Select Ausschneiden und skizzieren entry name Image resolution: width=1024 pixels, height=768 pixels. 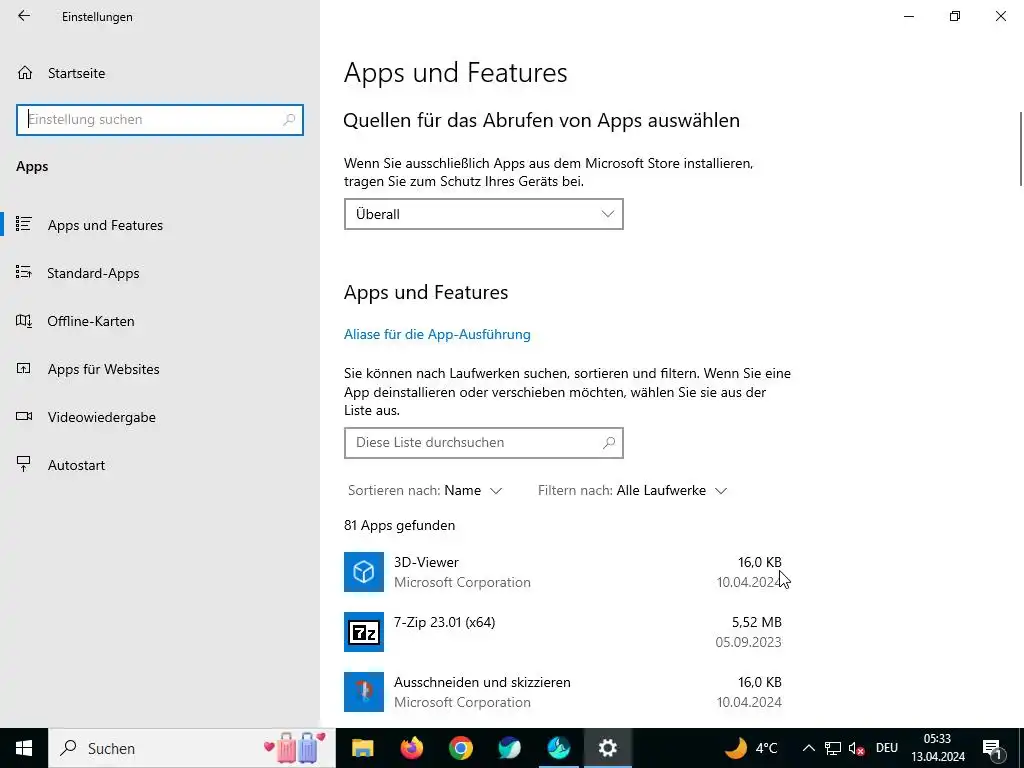click(x=482, y=682)
